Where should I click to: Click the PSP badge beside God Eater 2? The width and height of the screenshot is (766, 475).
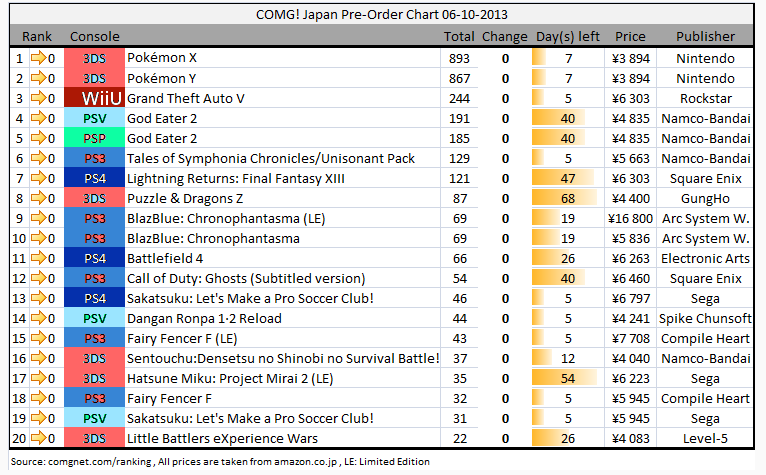(x=94, y=138)
